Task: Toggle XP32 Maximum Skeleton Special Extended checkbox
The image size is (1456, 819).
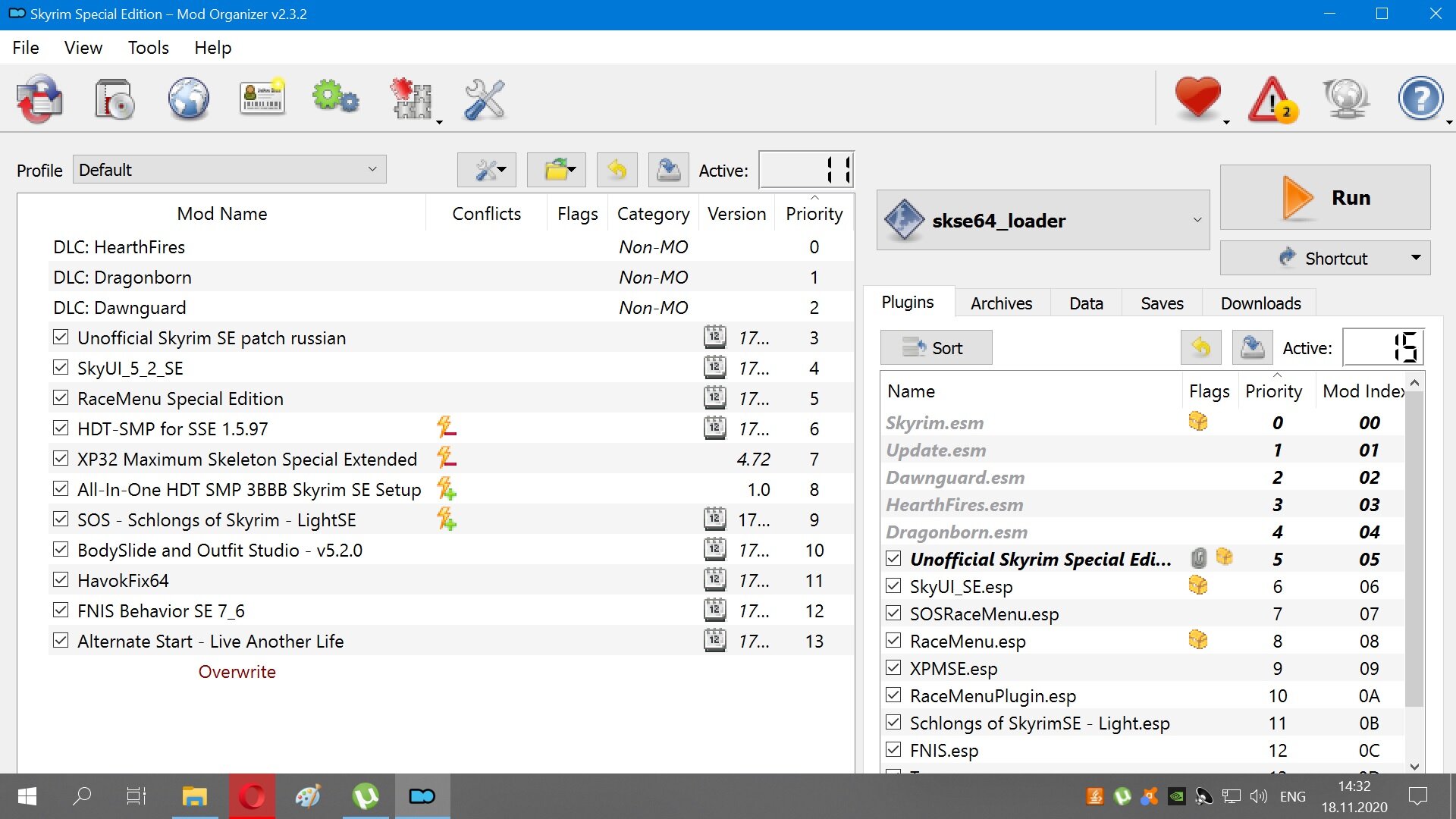Action: (61, 459)
